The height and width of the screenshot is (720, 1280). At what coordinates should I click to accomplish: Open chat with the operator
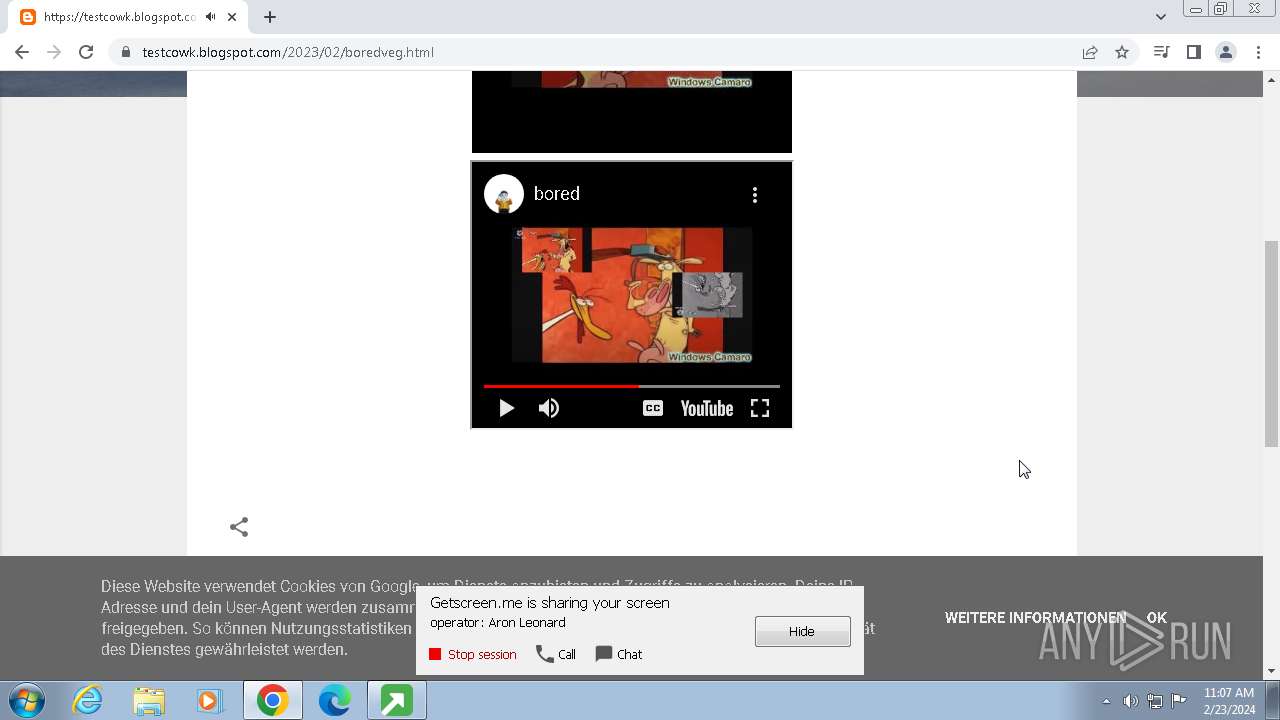(619, 654)
